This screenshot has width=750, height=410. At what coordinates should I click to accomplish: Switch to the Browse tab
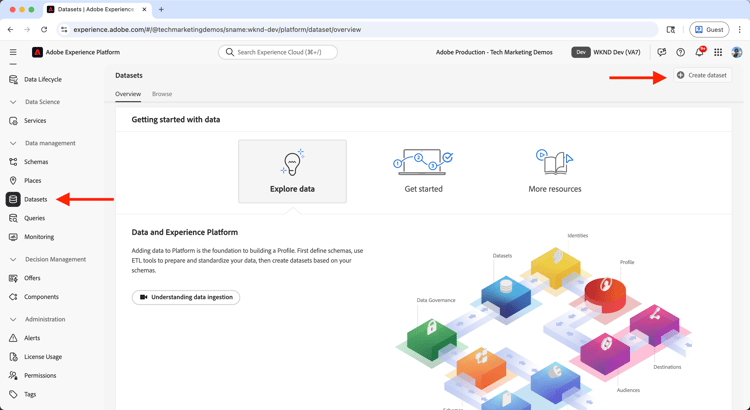tap(162, 94)
